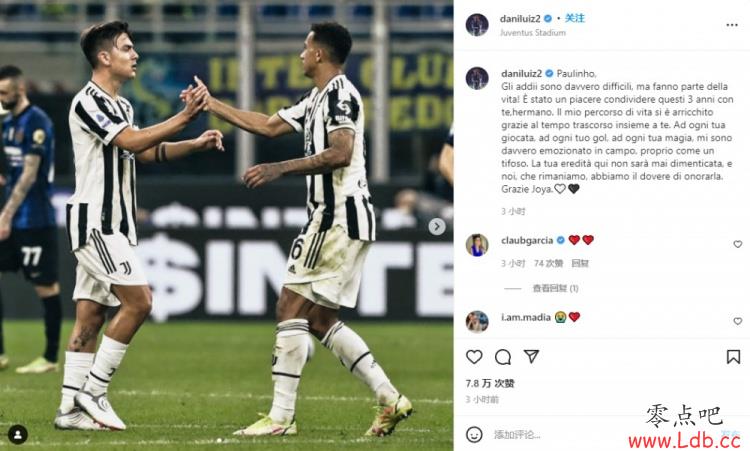750x451 pixels.
Task: Save post with the bookmark icon
Action: click(733, 357)
